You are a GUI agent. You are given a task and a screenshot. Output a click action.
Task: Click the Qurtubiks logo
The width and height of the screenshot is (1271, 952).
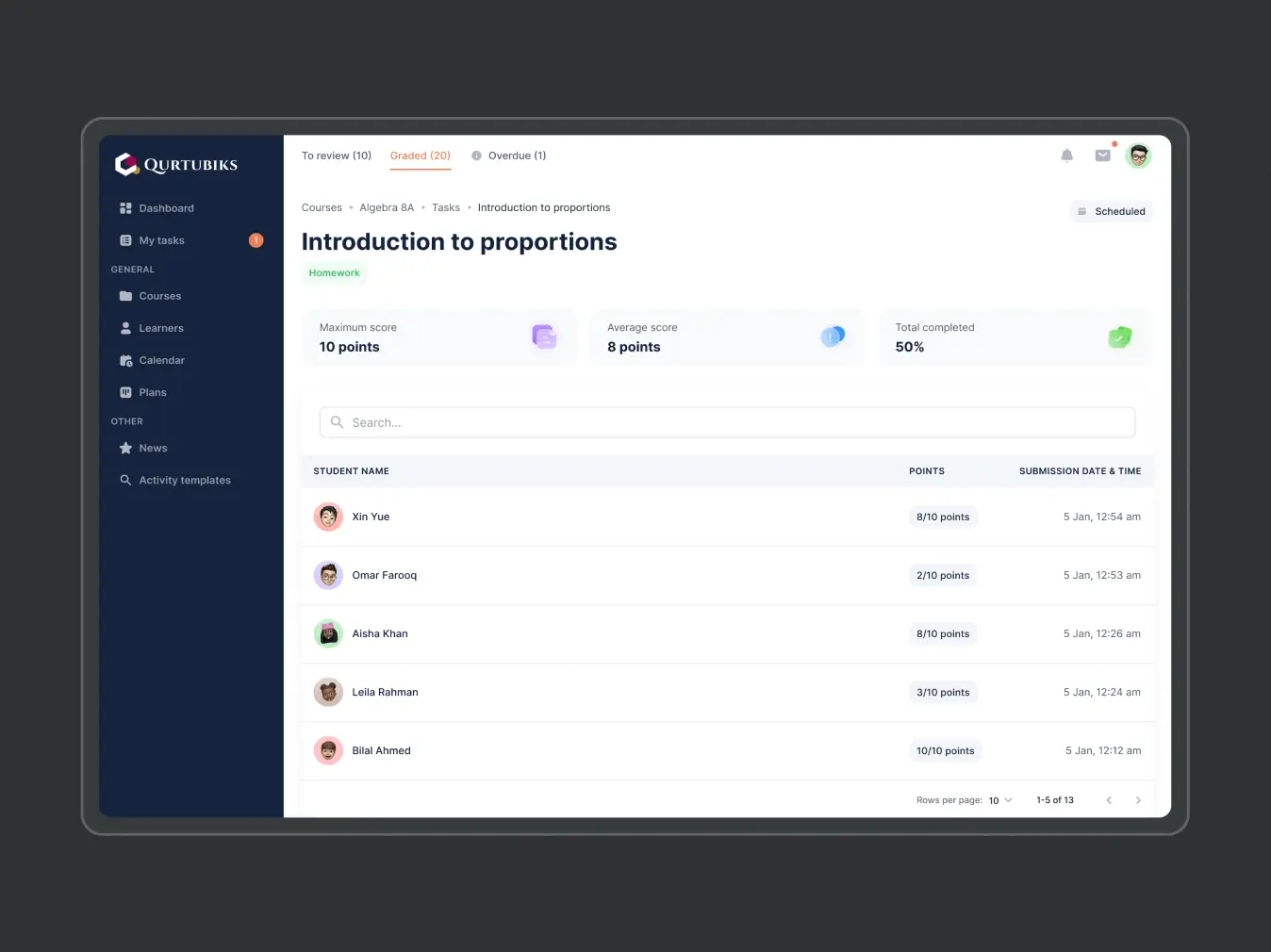[x=176, y=165]
